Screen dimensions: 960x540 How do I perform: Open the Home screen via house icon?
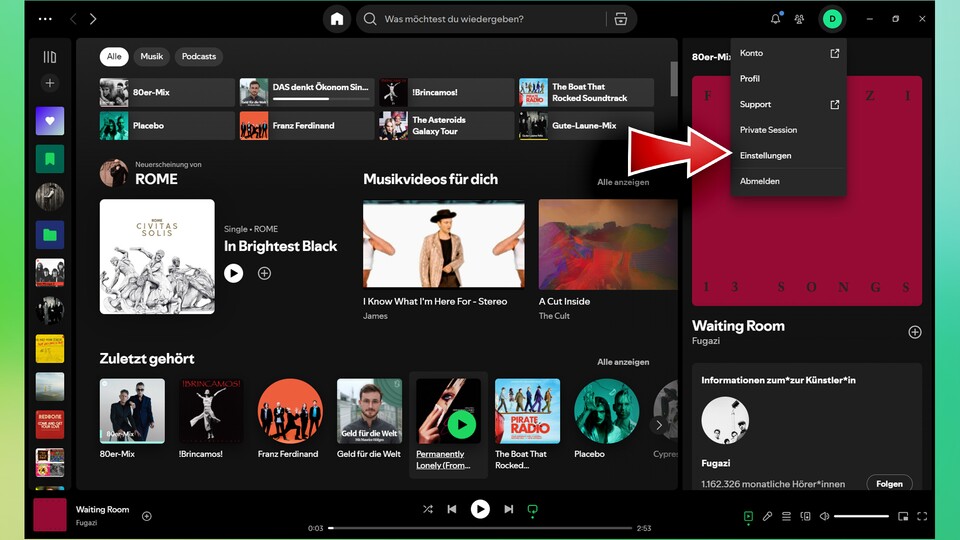pyautogui.click(x=337, y=19)
